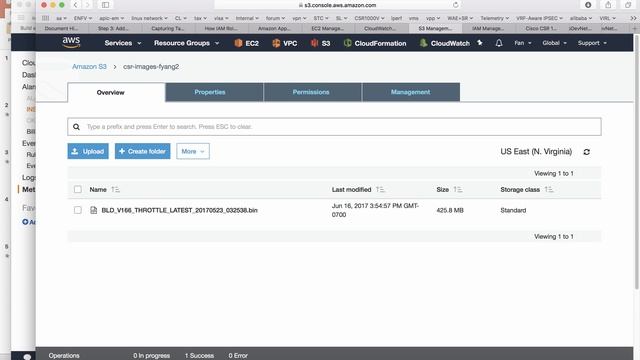Click the Upload button
Viewport: 640px width, 360px height.
coord(88,151)
